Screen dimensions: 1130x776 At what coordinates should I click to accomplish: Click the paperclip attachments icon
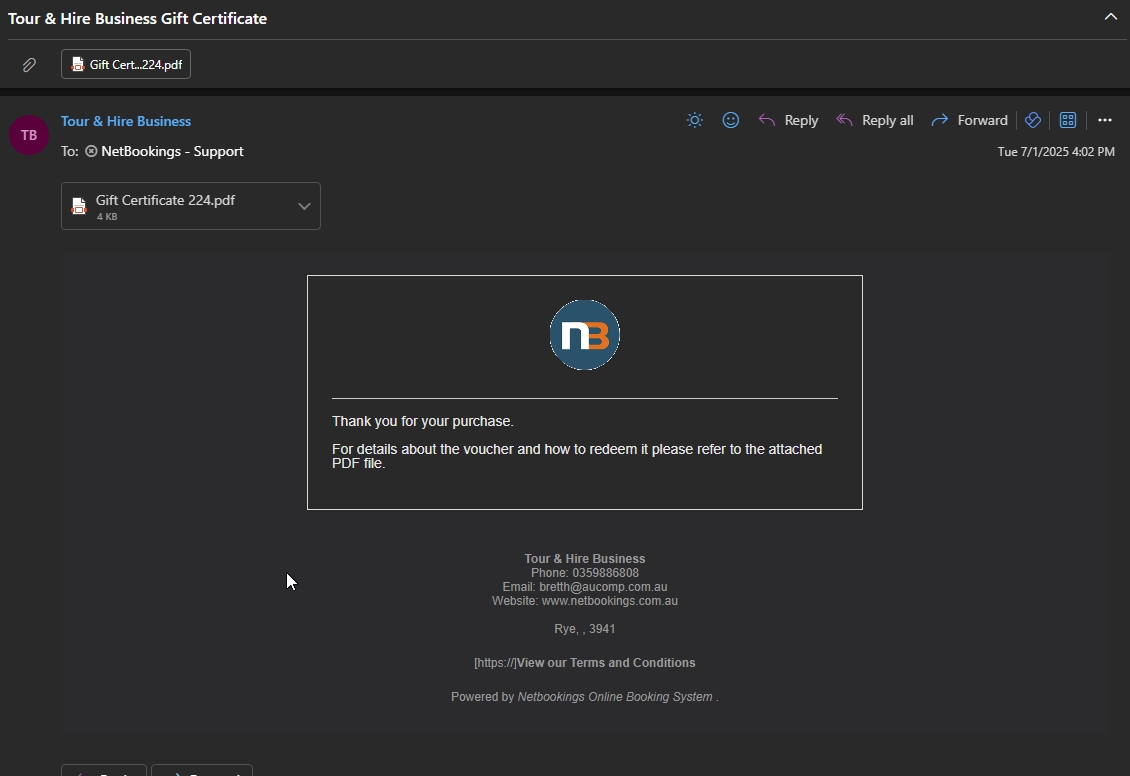29,65
